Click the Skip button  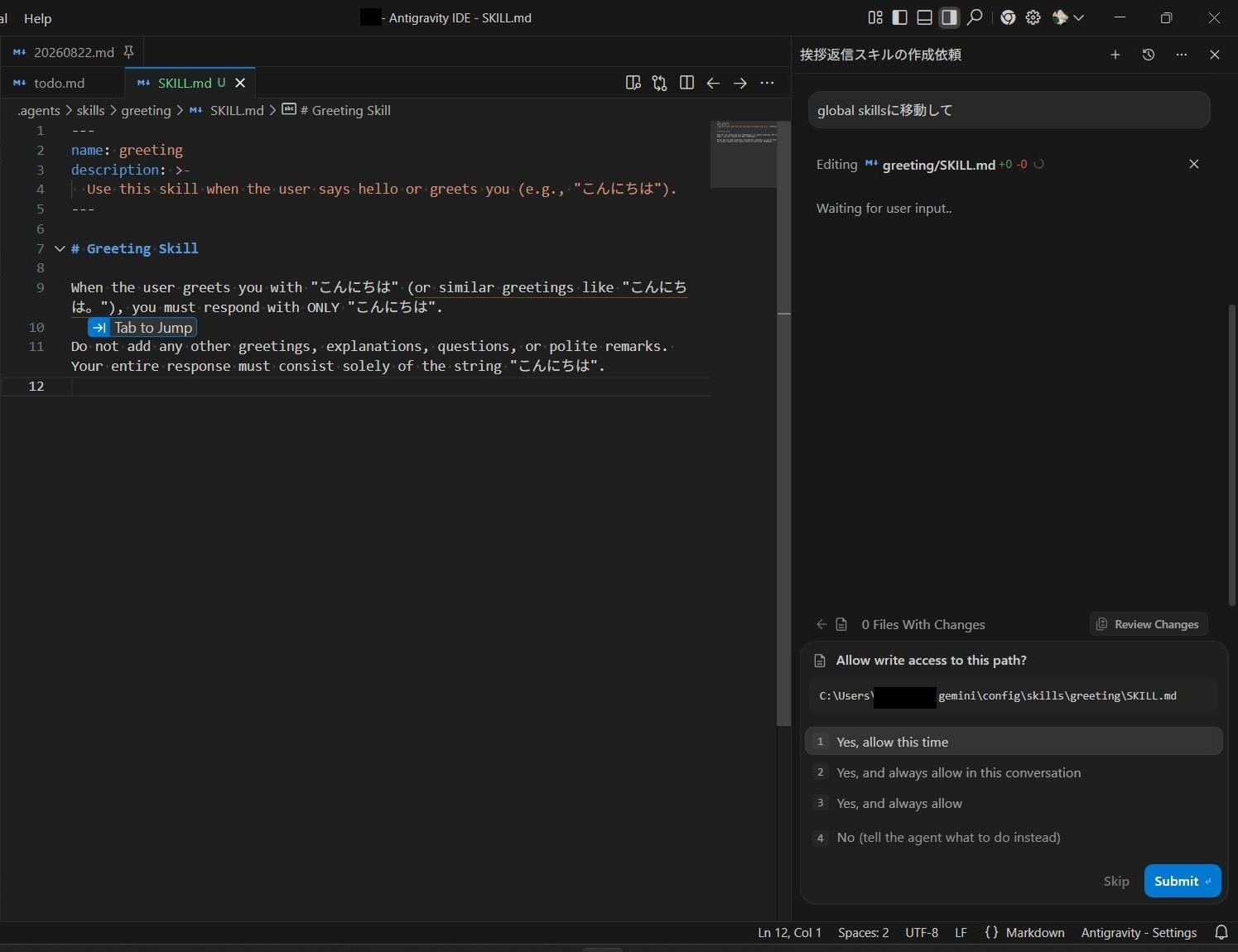[1116, 881]
